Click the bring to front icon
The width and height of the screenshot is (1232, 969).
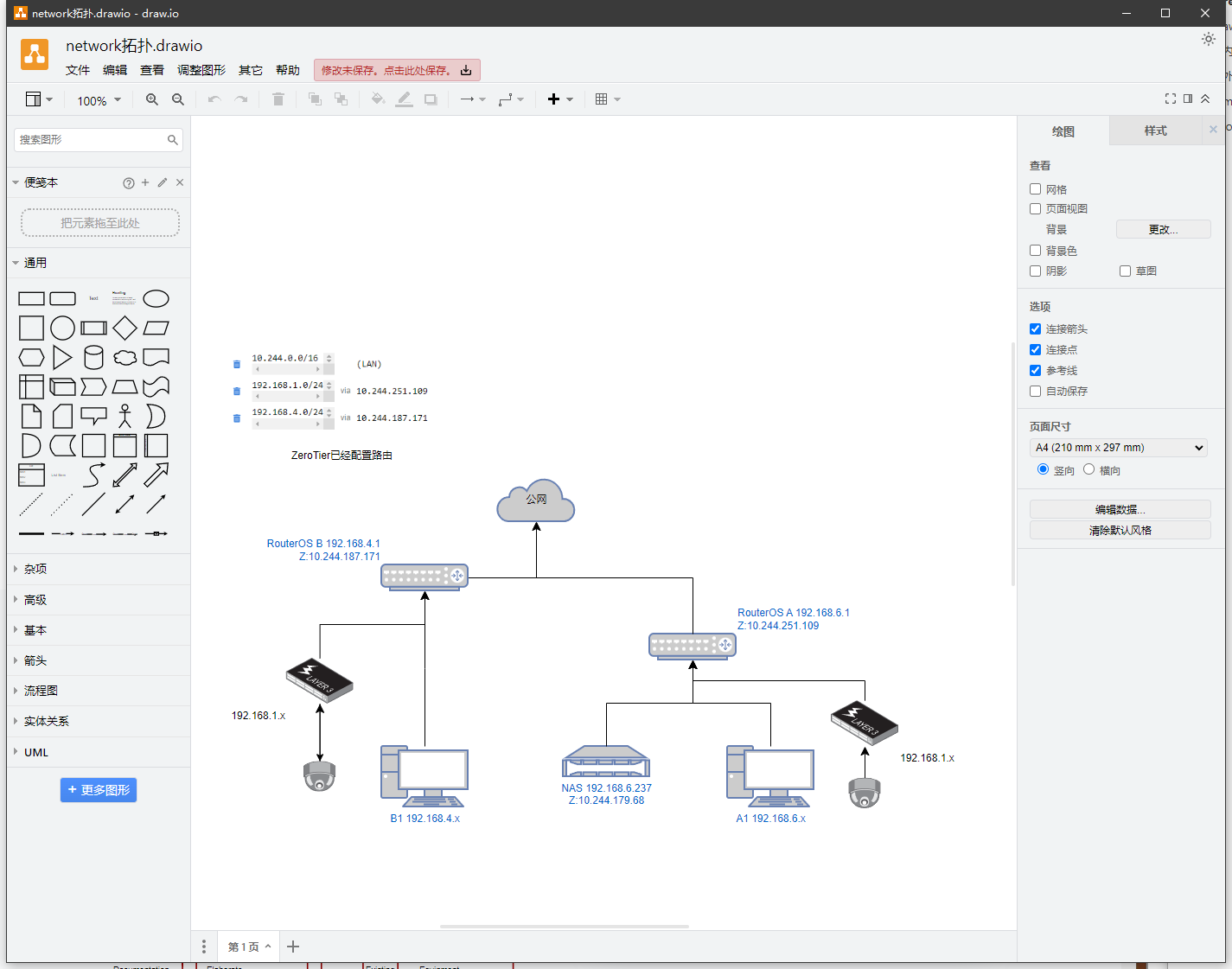315,99
